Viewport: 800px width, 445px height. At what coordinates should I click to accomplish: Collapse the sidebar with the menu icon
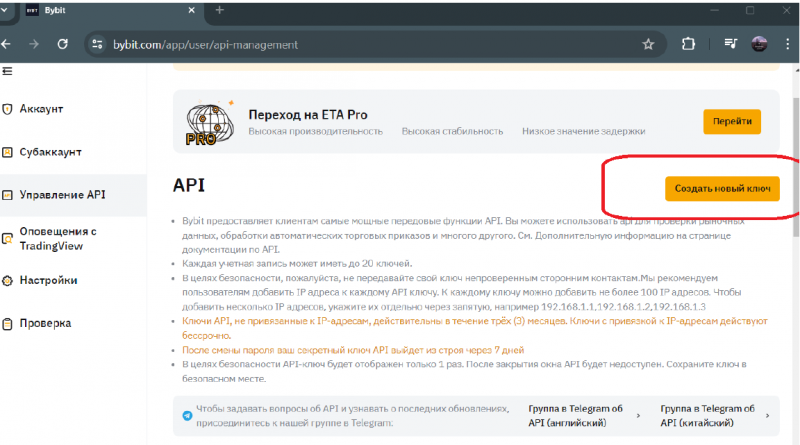point(7,71)
